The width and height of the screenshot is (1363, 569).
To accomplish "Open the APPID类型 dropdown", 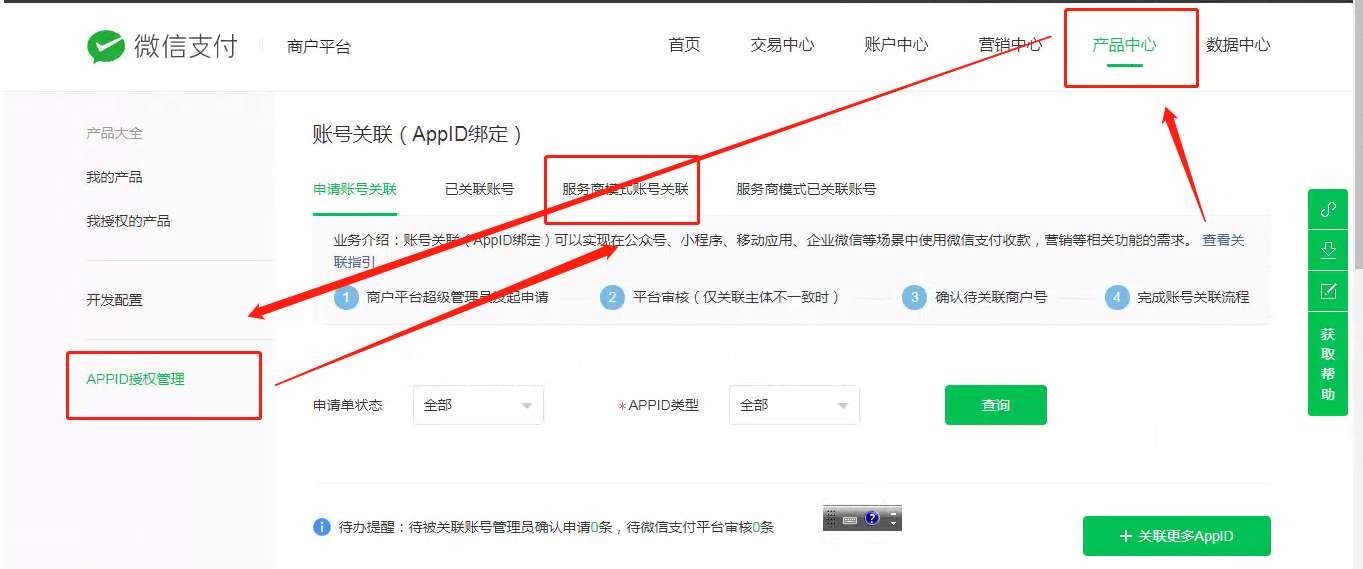I will point(794,405).
